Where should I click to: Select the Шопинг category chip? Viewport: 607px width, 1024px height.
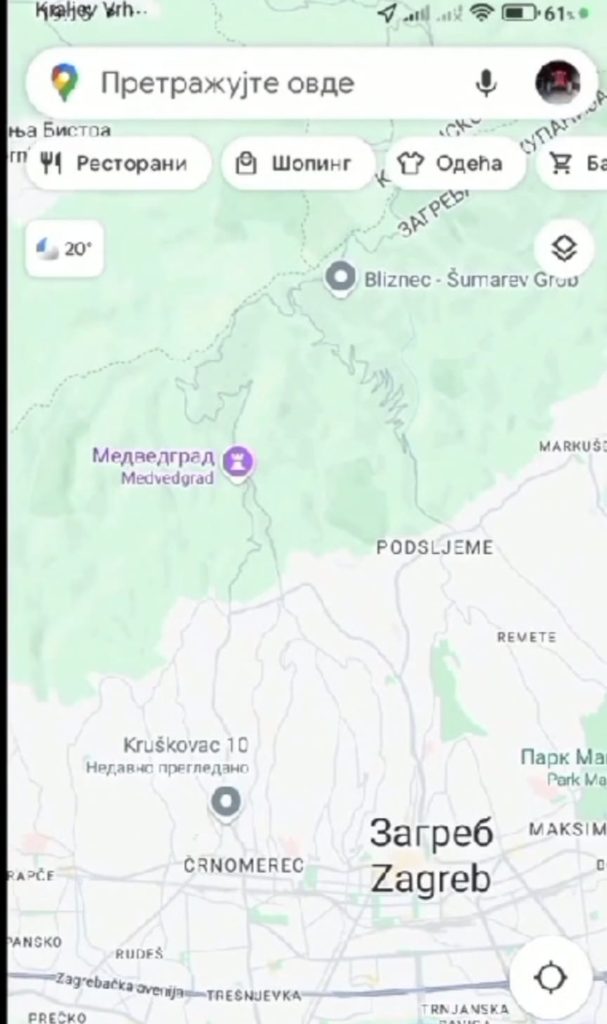click(x=298, y=163)
